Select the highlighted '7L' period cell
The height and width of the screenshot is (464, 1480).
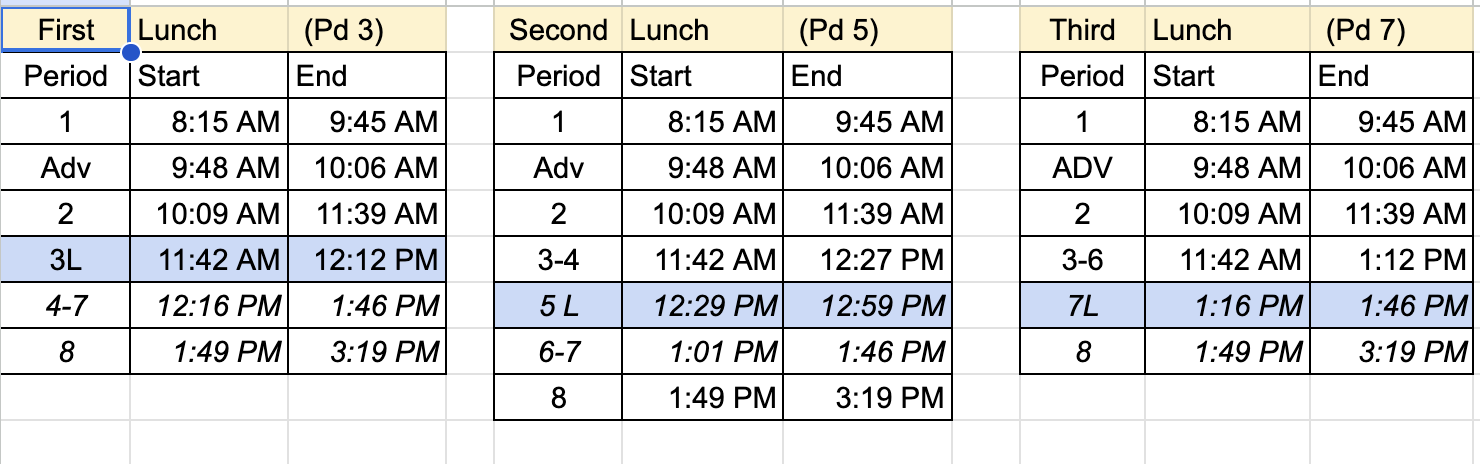coord(1082,306)
